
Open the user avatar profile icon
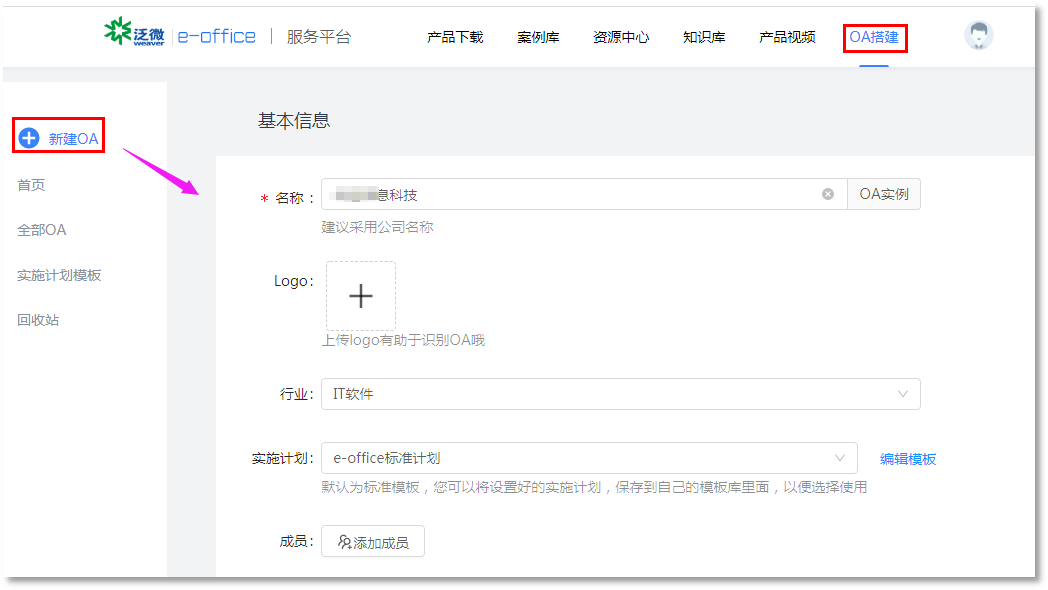[x=978, y=36]
